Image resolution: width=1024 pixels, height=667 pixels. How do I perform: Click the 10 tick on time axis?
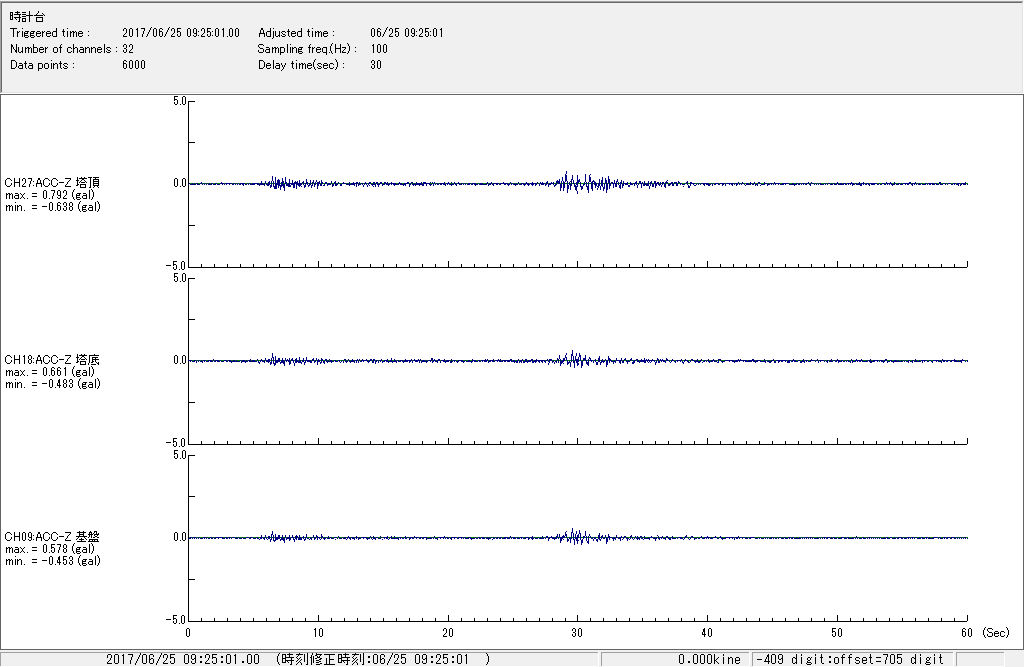(318, 633)
